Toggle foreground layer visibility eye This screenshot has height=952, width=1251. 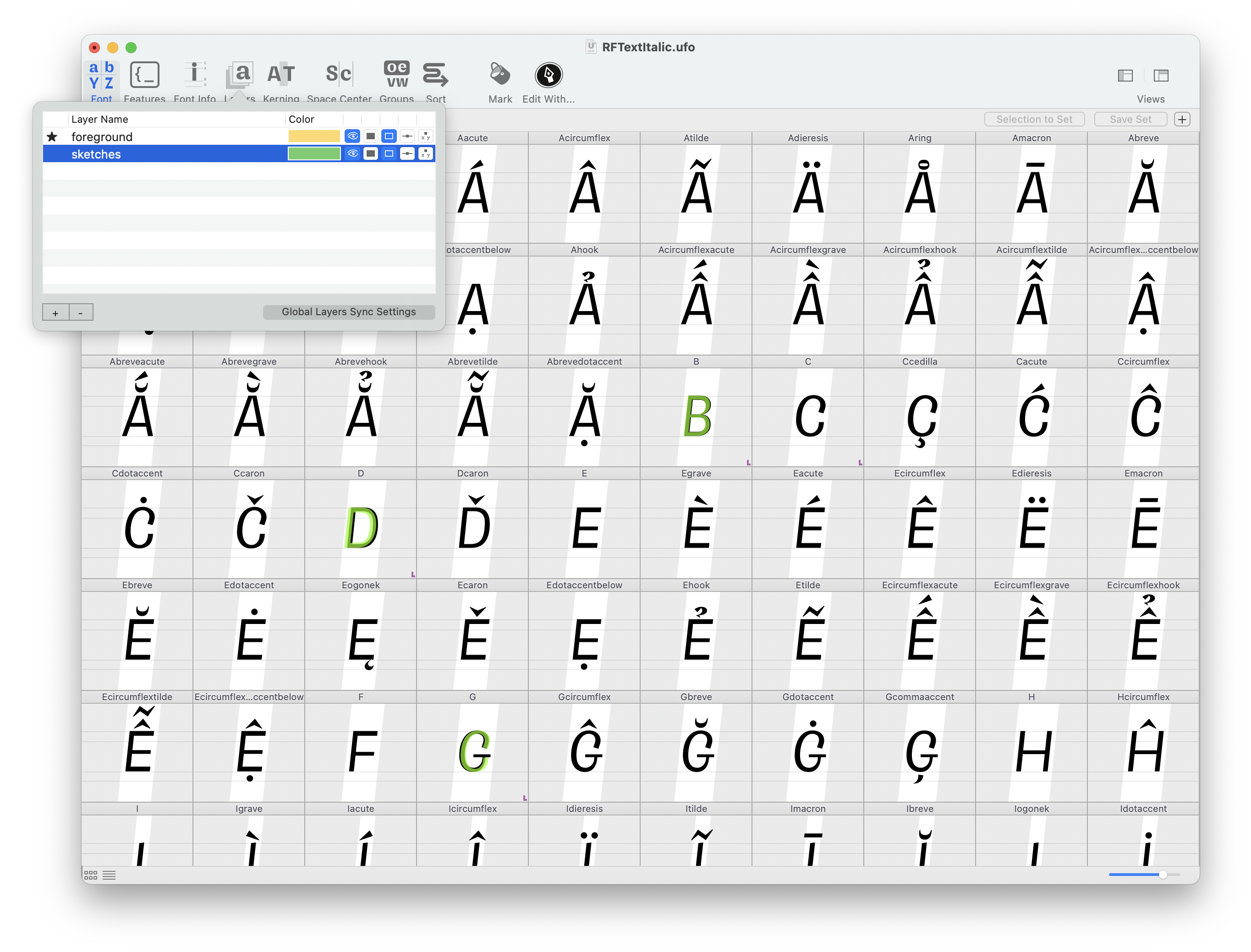coord(352,136)
